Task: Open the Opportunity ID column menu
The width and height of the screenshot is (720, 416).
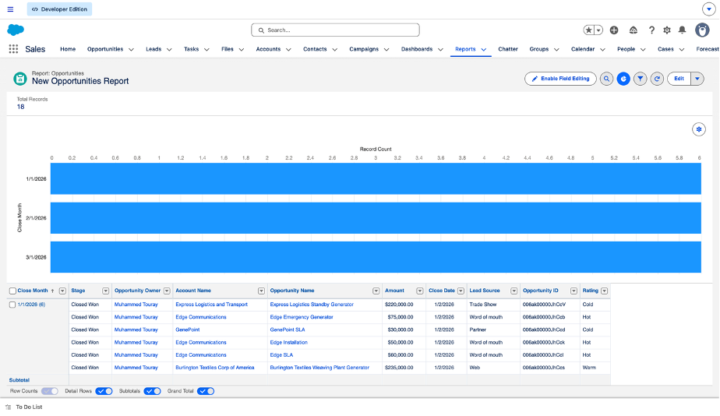Action: [574, 291]
